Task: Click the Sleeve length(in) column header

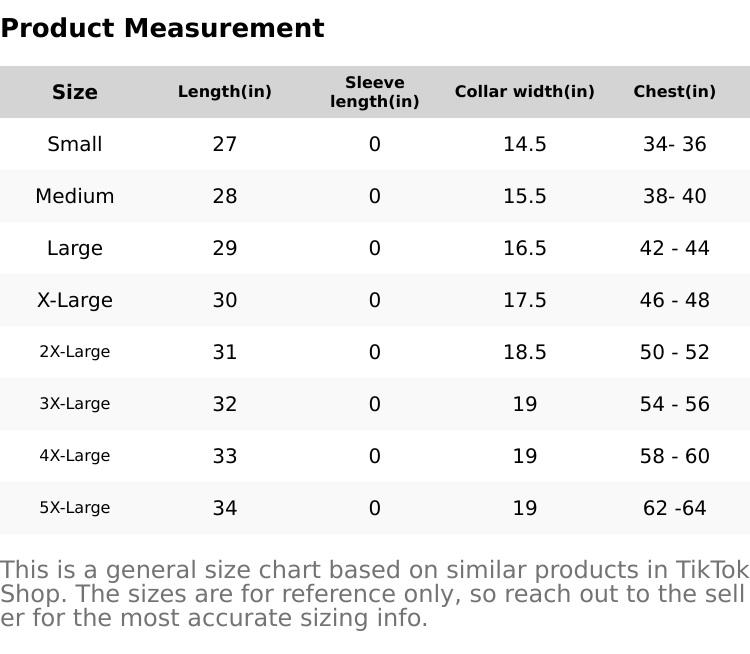Action: (375, 92)
